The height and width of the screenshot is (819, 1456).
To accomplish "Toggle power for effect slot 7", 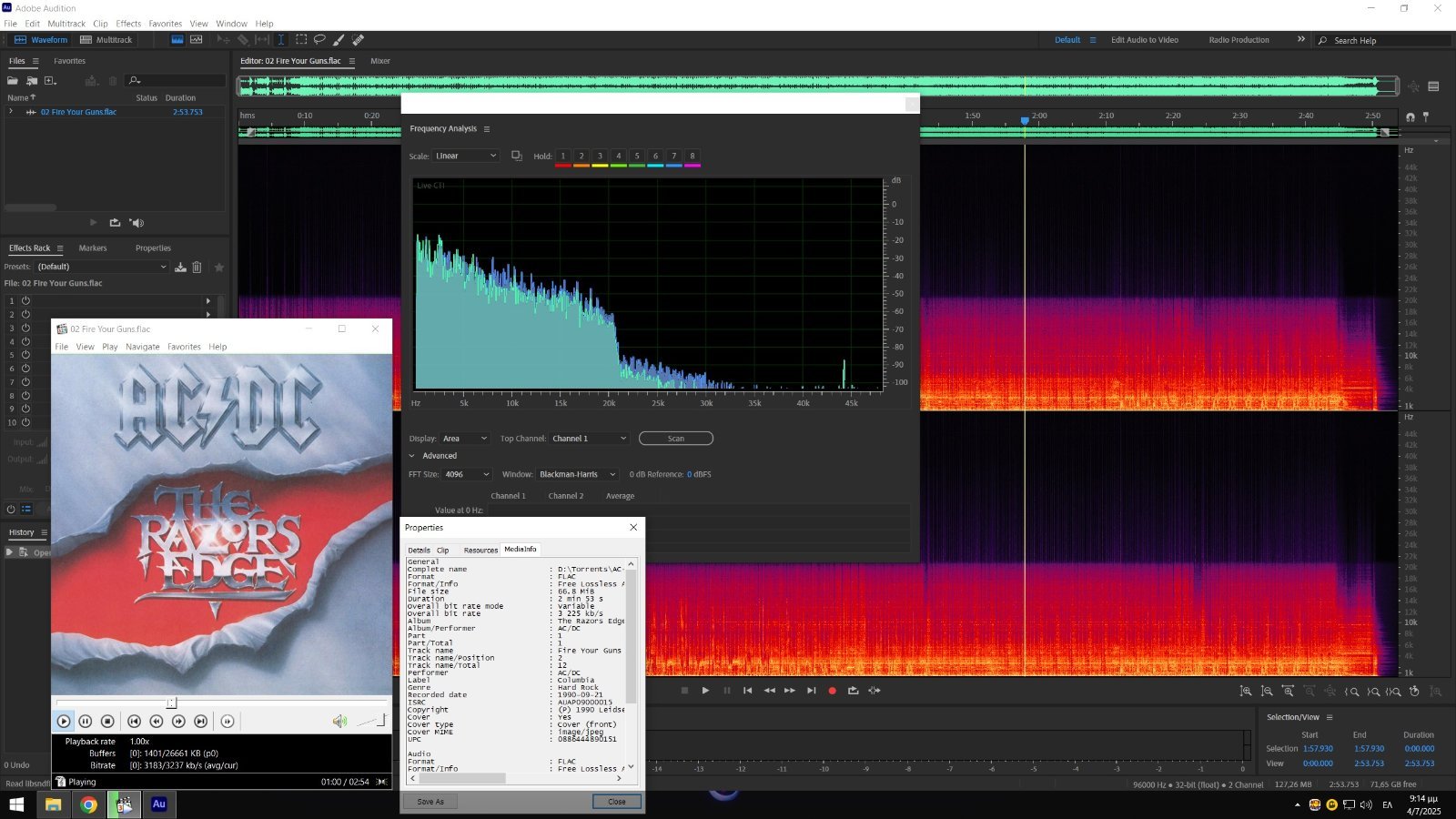I will click(x=25, y=382).
